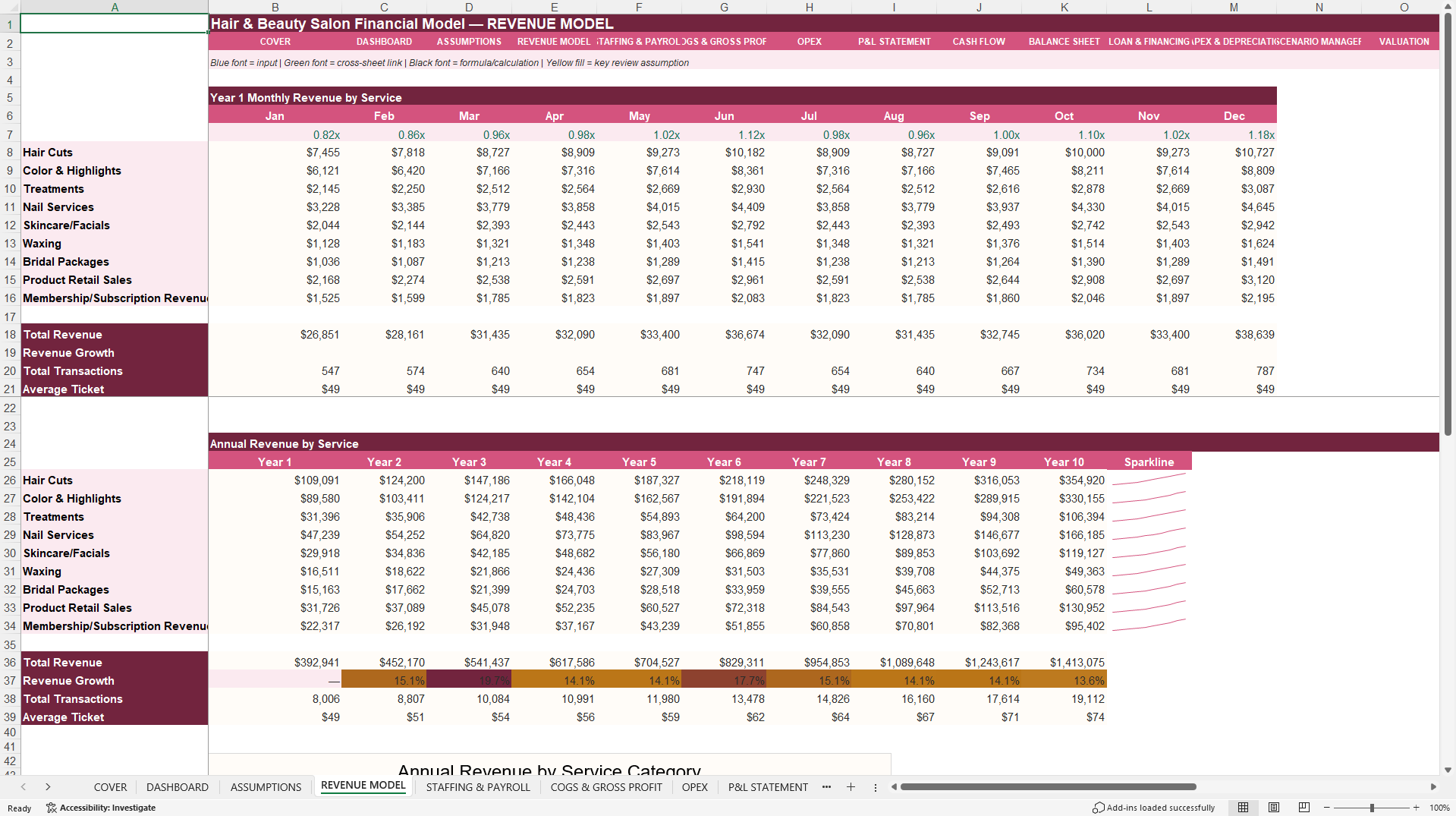Click vertical scrollbar up arrow
Viewport: 1456px width, 816px height.
tap(1448, 6)
